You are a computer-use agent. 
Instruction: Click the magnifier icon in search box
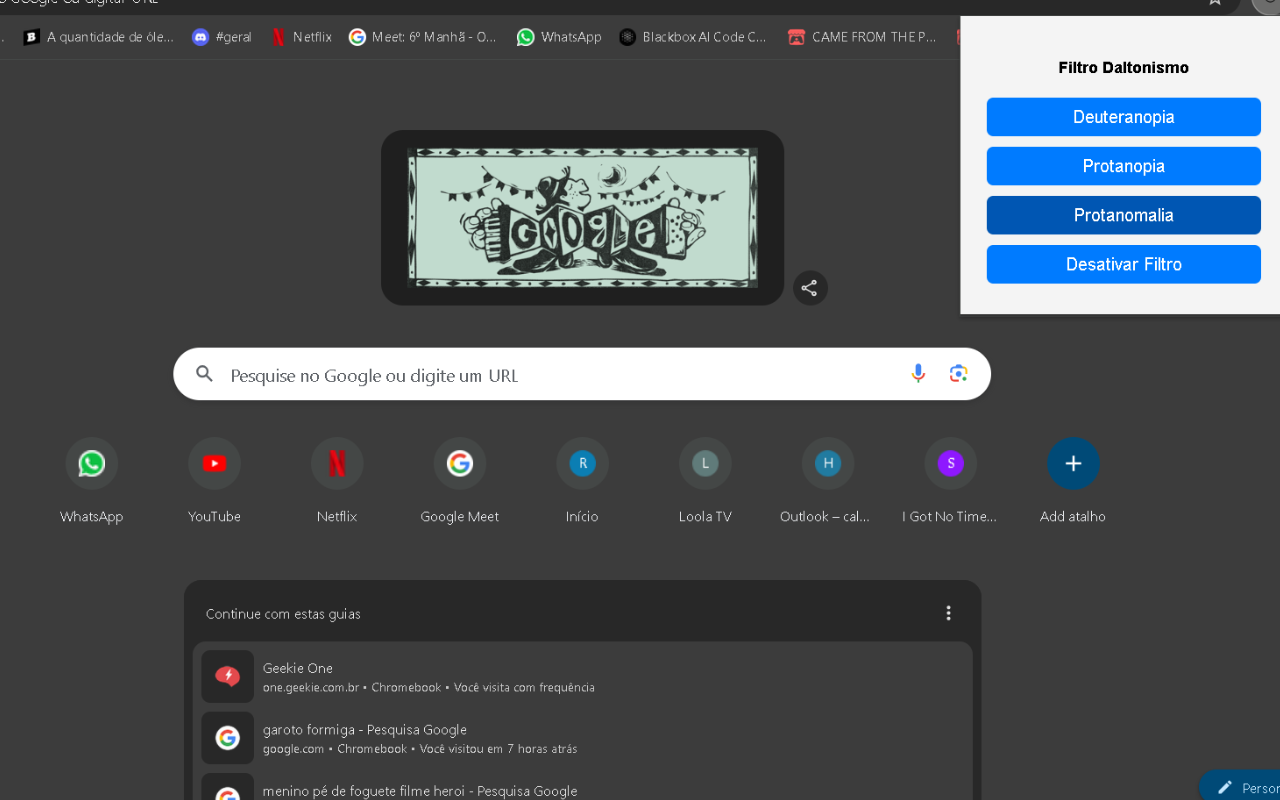point(204,374)
